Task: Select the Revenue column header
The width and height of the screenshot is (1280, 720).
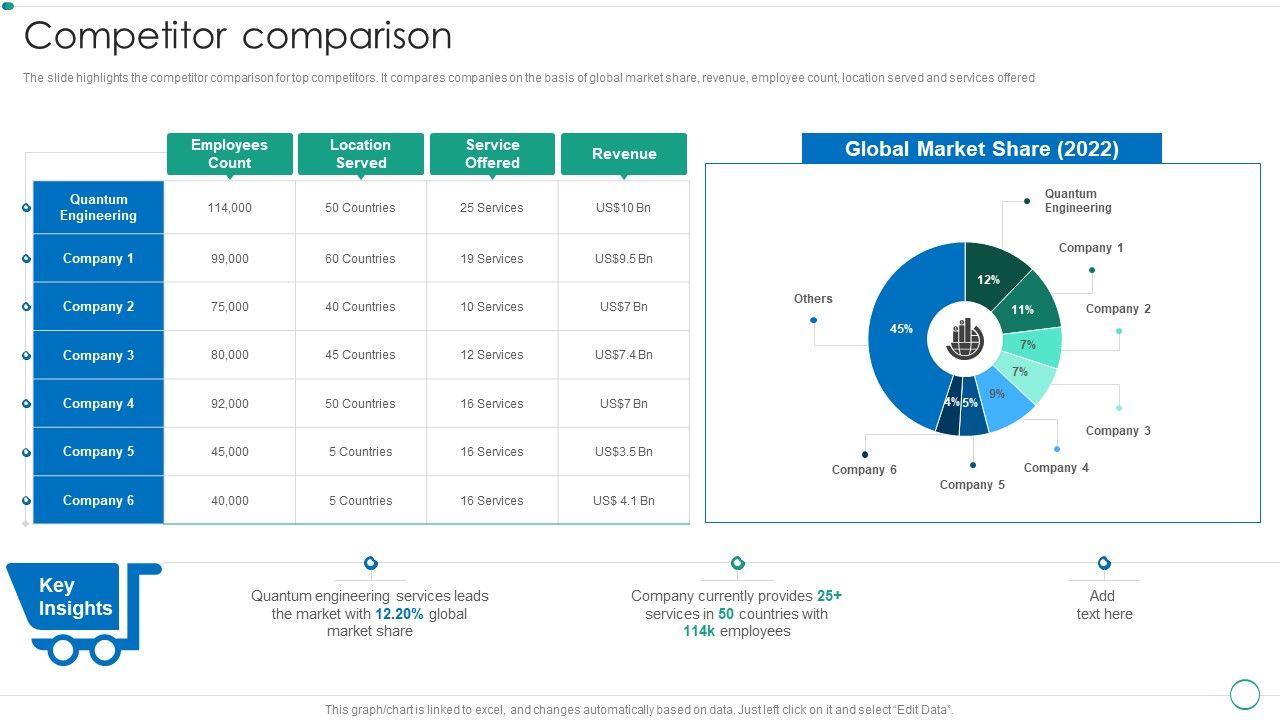Action: pyautogui.click(x=624, y=154)
